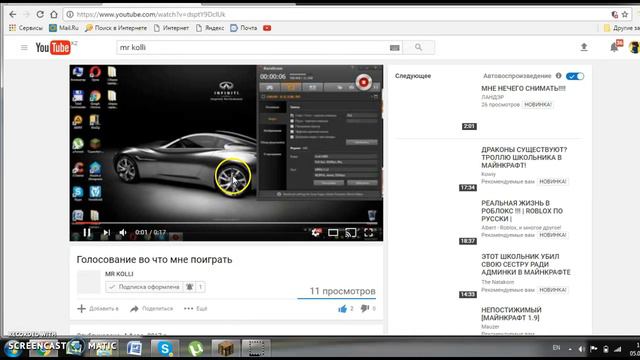Open the Добавить в playlist dropdown
The width and height of the screenshot is (640, 360).
98,309
